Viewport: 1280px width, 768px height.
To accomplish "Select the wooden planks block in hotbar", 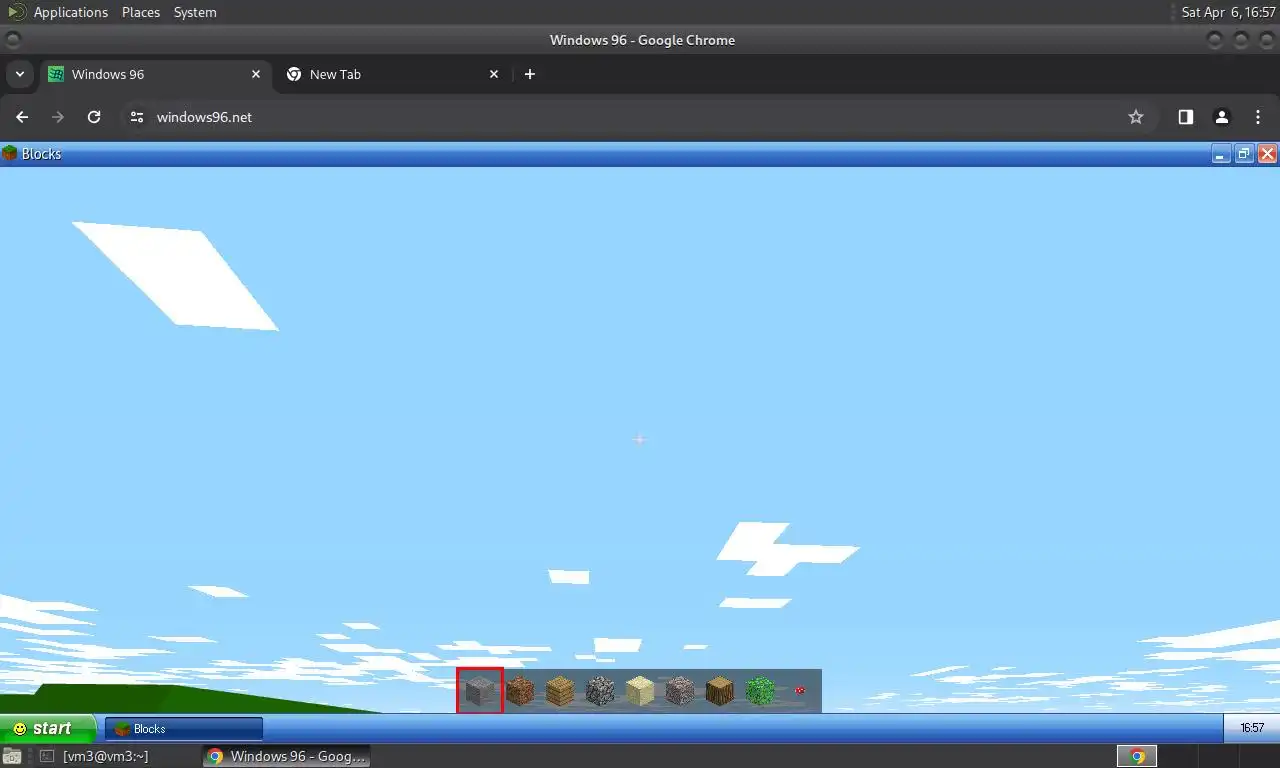I will [560, 691].
